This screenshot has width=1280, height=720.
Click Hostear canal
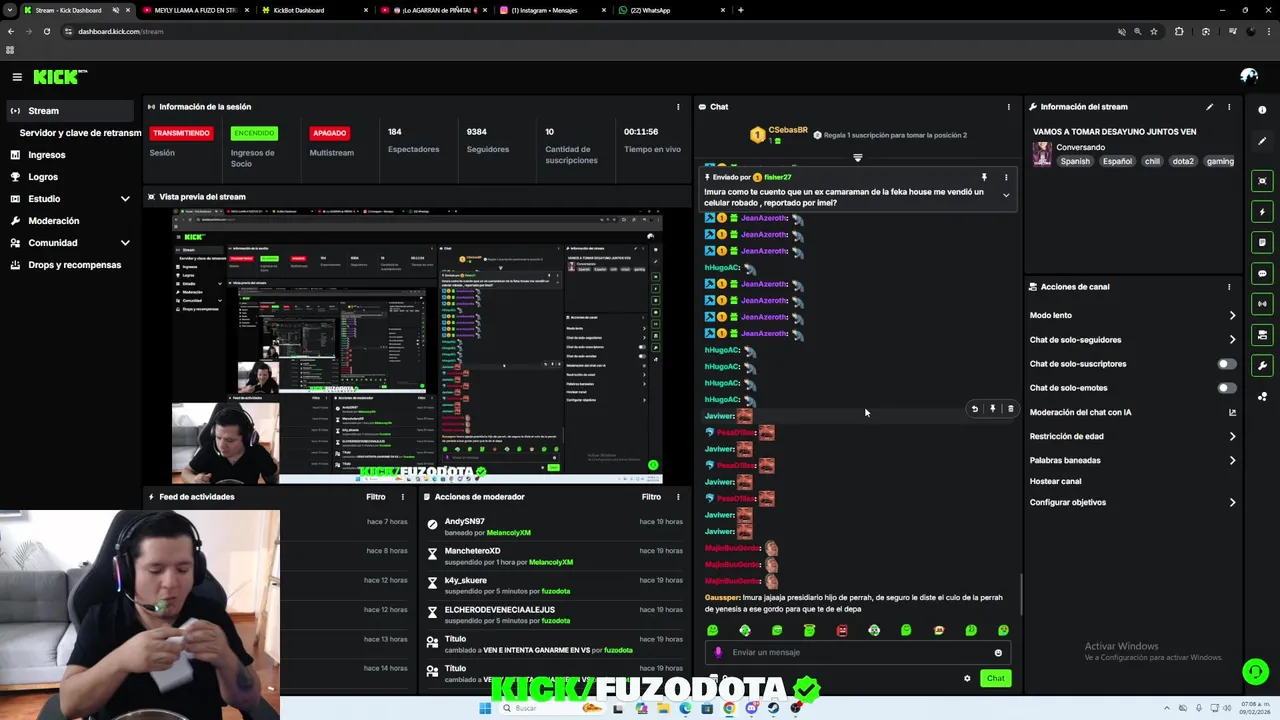tap(1055, 481)
